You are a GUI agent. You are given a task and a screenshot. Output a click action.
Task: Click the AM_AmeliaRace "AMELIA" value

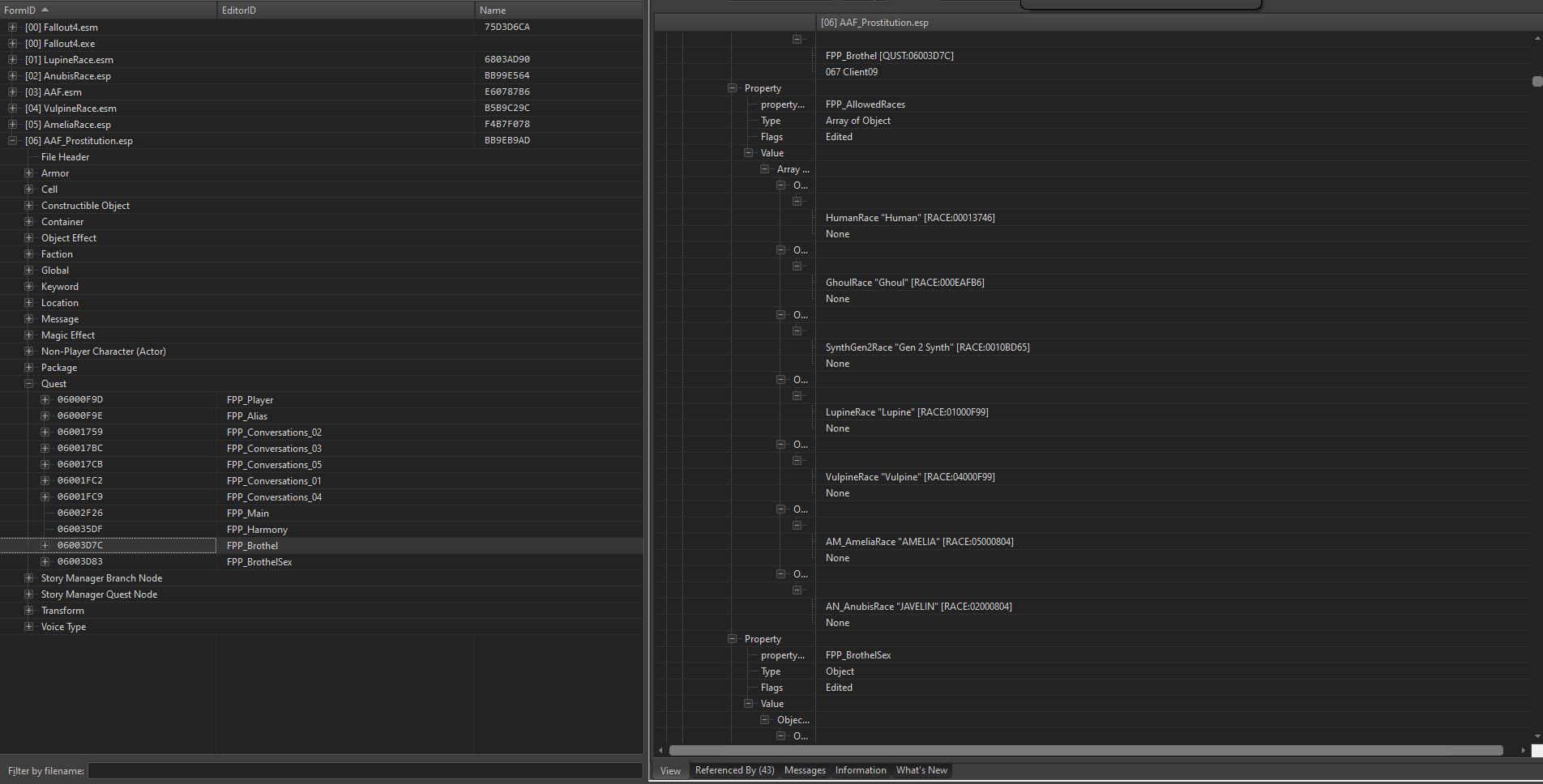coord(919,542)
